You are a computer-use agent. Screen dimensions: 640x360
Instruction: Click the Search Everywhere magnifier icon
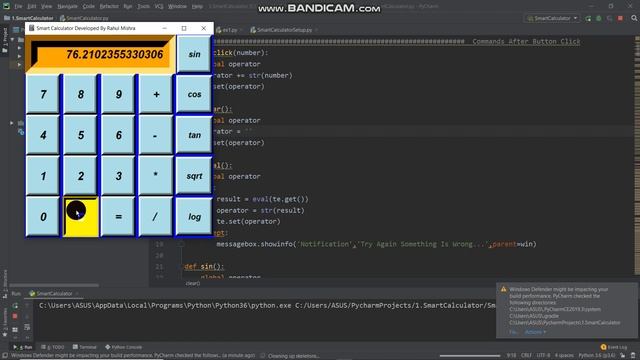click(634, 18)
